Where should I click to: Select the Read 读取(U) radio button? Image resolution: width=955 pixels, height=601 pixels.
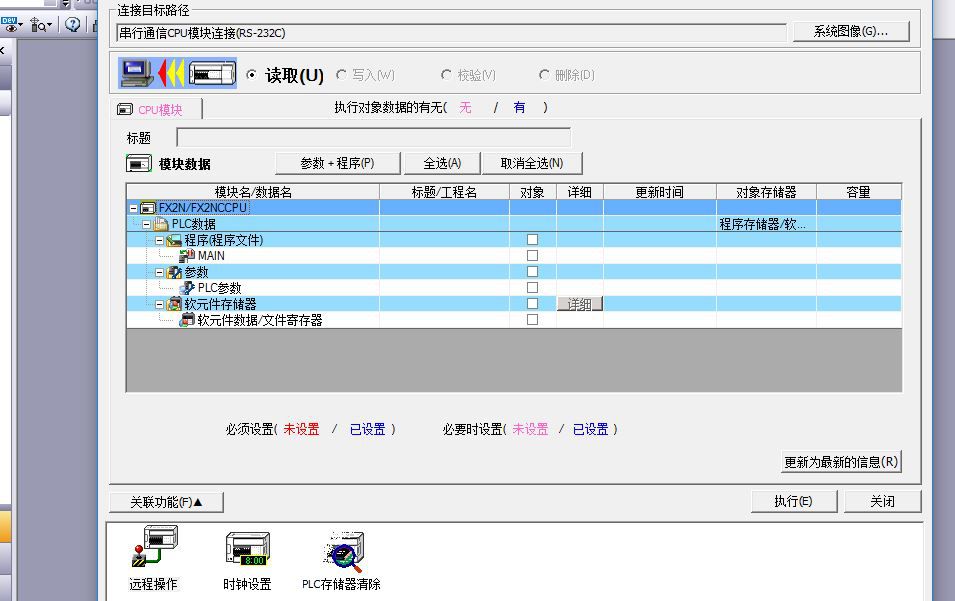pyautogui.click(x=252, y=75)
